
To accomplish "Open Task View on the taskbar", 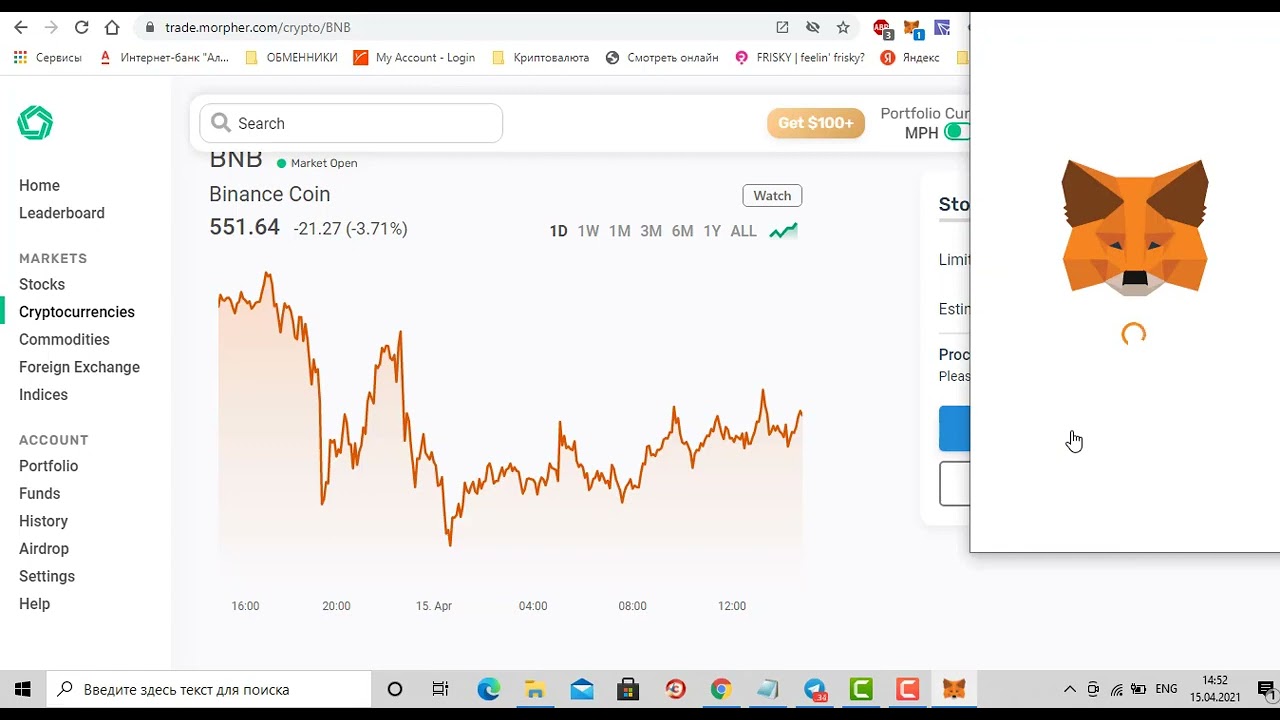I will pyautogui.click(x=440, y=689).
